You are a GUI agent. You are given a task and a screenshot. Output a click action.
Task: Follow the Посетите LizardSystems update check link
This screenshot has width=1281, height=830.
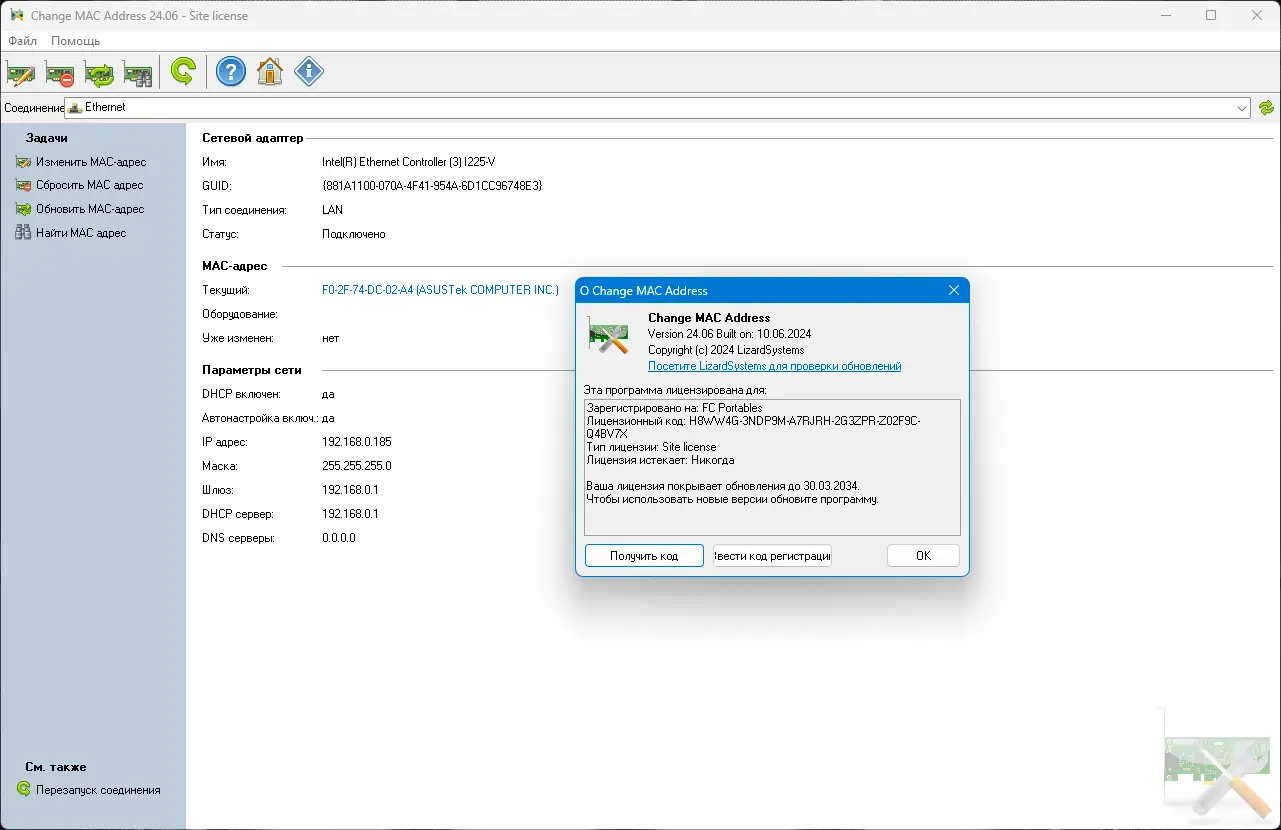[x=775, y=366]
